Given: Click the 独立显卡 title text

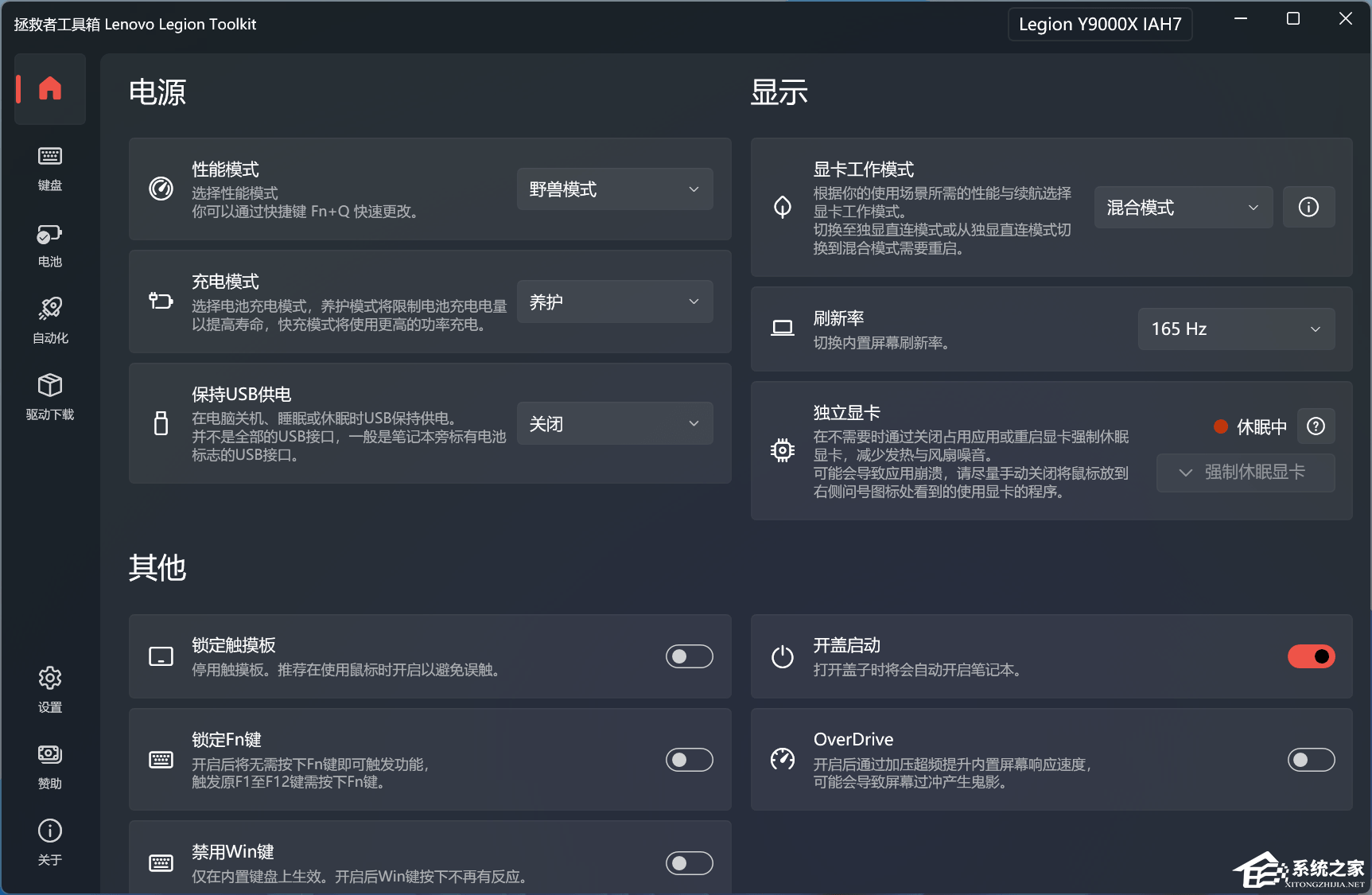Looking at the screenshot, I should coord(847,413).
